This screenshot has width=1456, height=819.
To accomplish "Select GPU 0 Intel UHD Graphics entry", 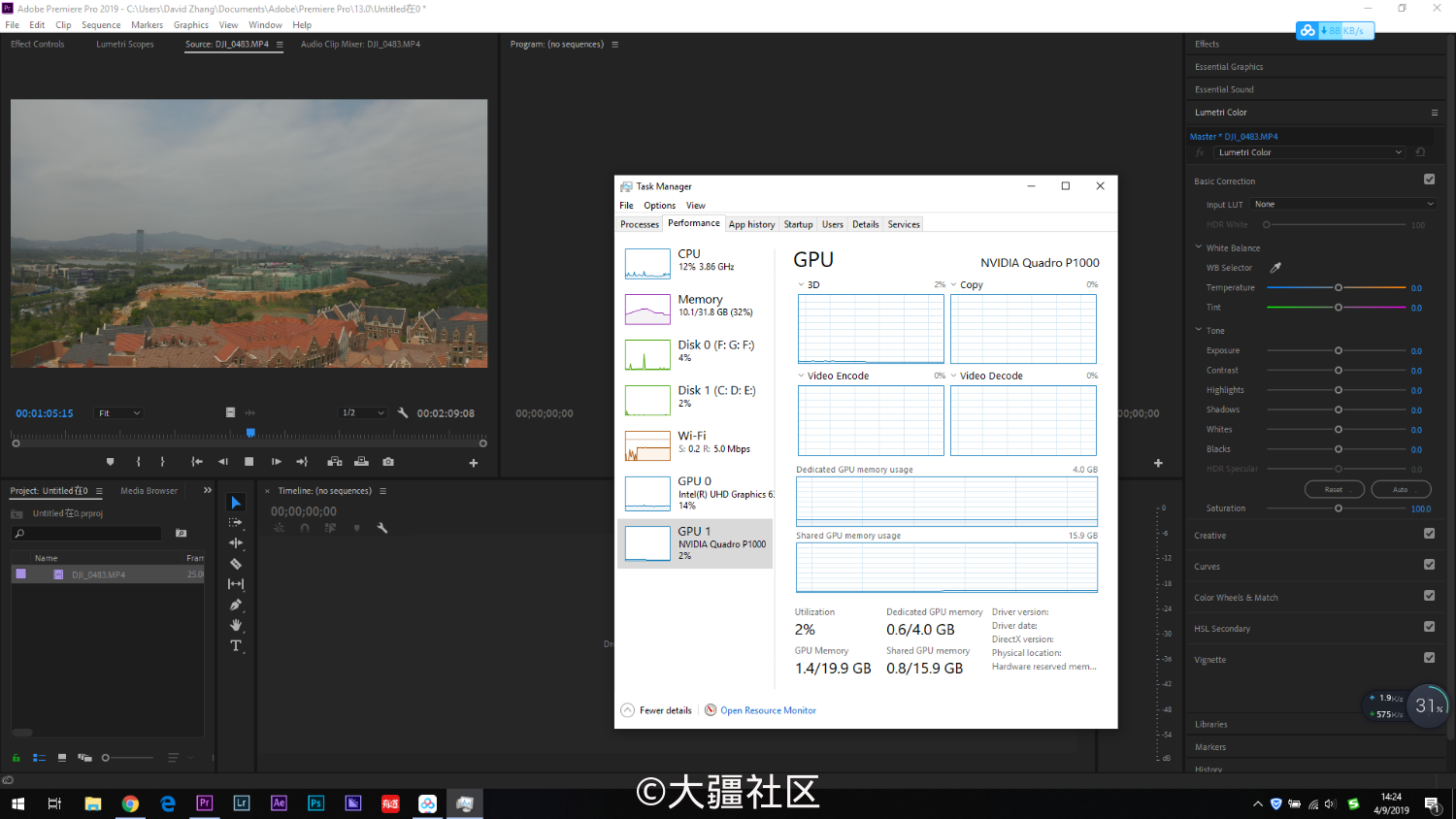I will 696,493.
